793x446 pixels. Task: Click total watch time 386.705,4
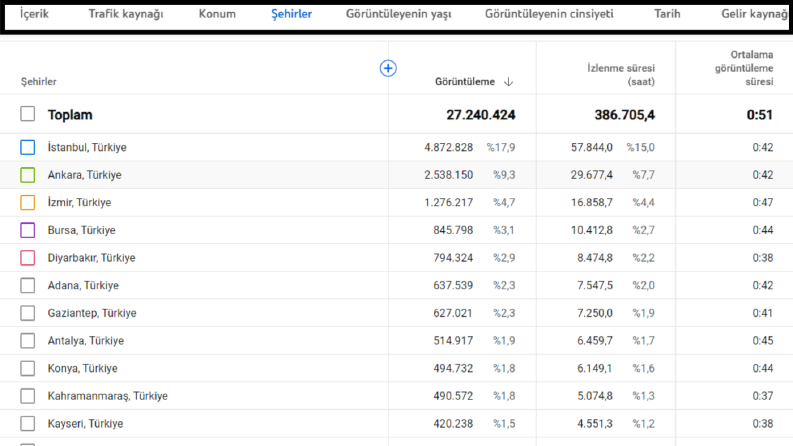625,115
